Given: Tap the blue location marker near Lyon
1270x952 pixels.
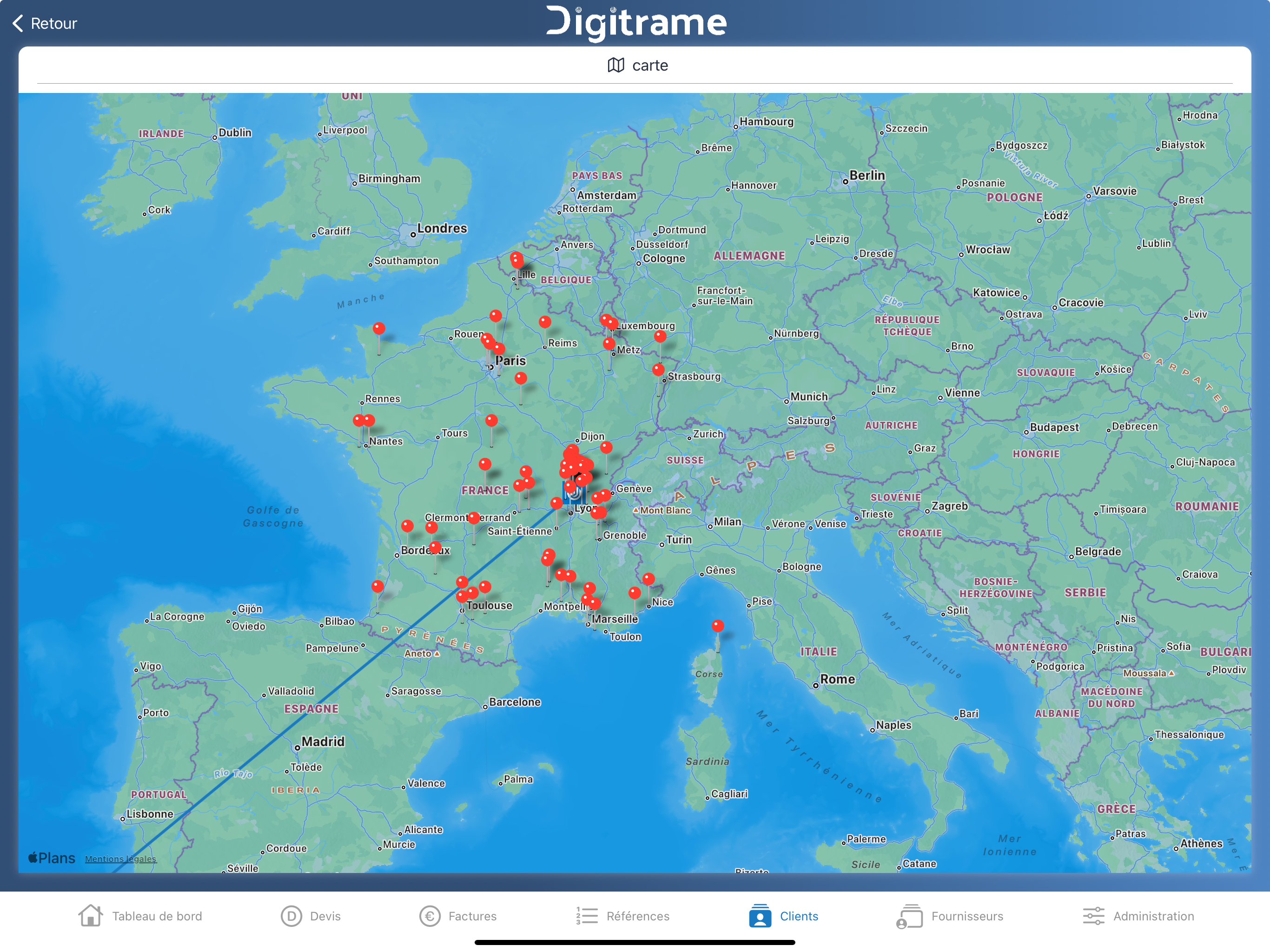Looking at the screenshot, I should (x=574, y=493).
